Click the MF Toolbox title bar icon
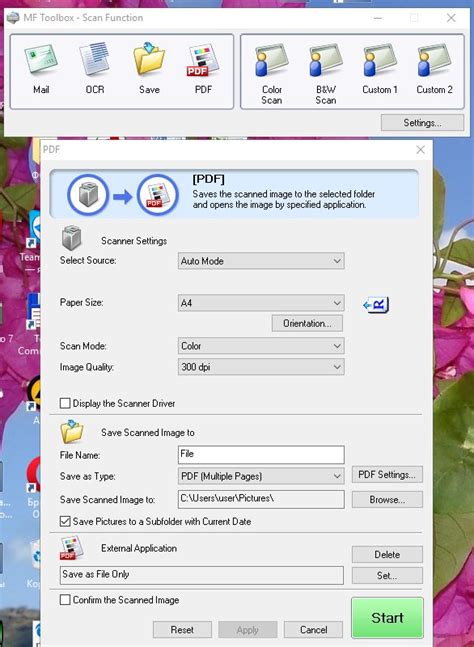Screen dimensions: 474x647 pyautogui.click(x=14, y=18)
